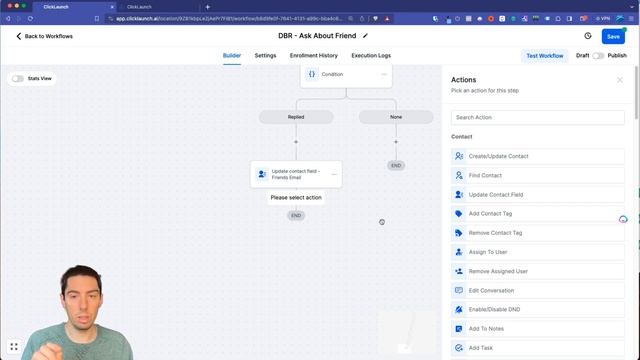
Task: Click the END node under Replied branch
Action: pos(296,216)
